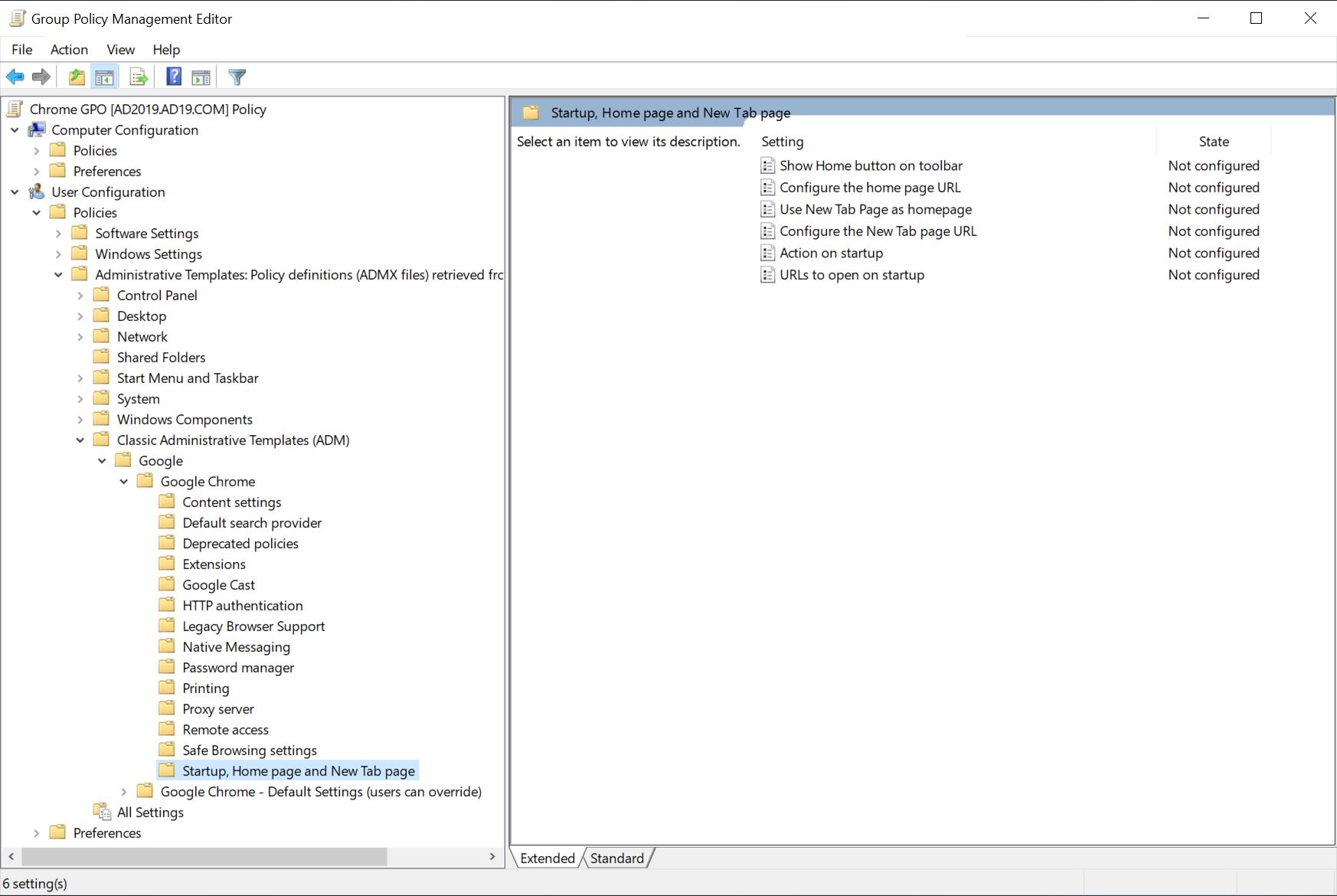Screen dimensions: 1337x896
Task: Open the View menu
Action: [x=120, y=50]
